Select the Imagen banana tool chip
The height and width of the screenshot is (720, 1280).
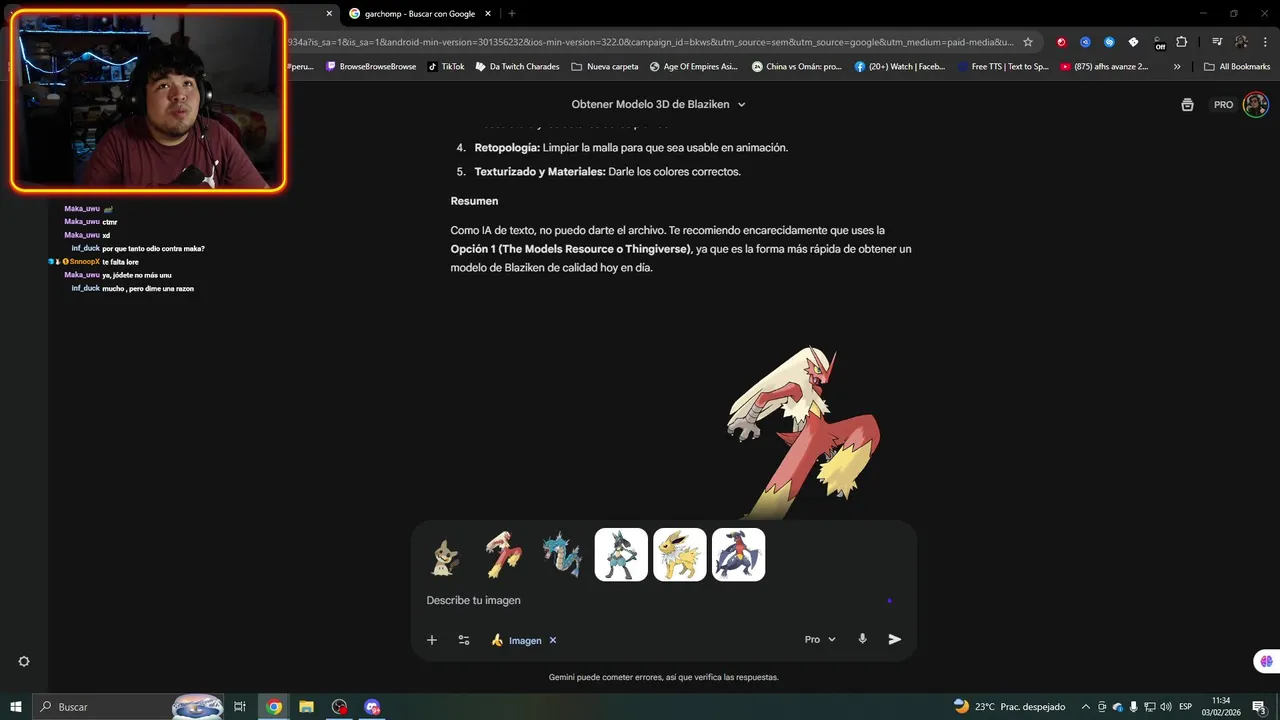pyautogui.click(x=516, y=640)
